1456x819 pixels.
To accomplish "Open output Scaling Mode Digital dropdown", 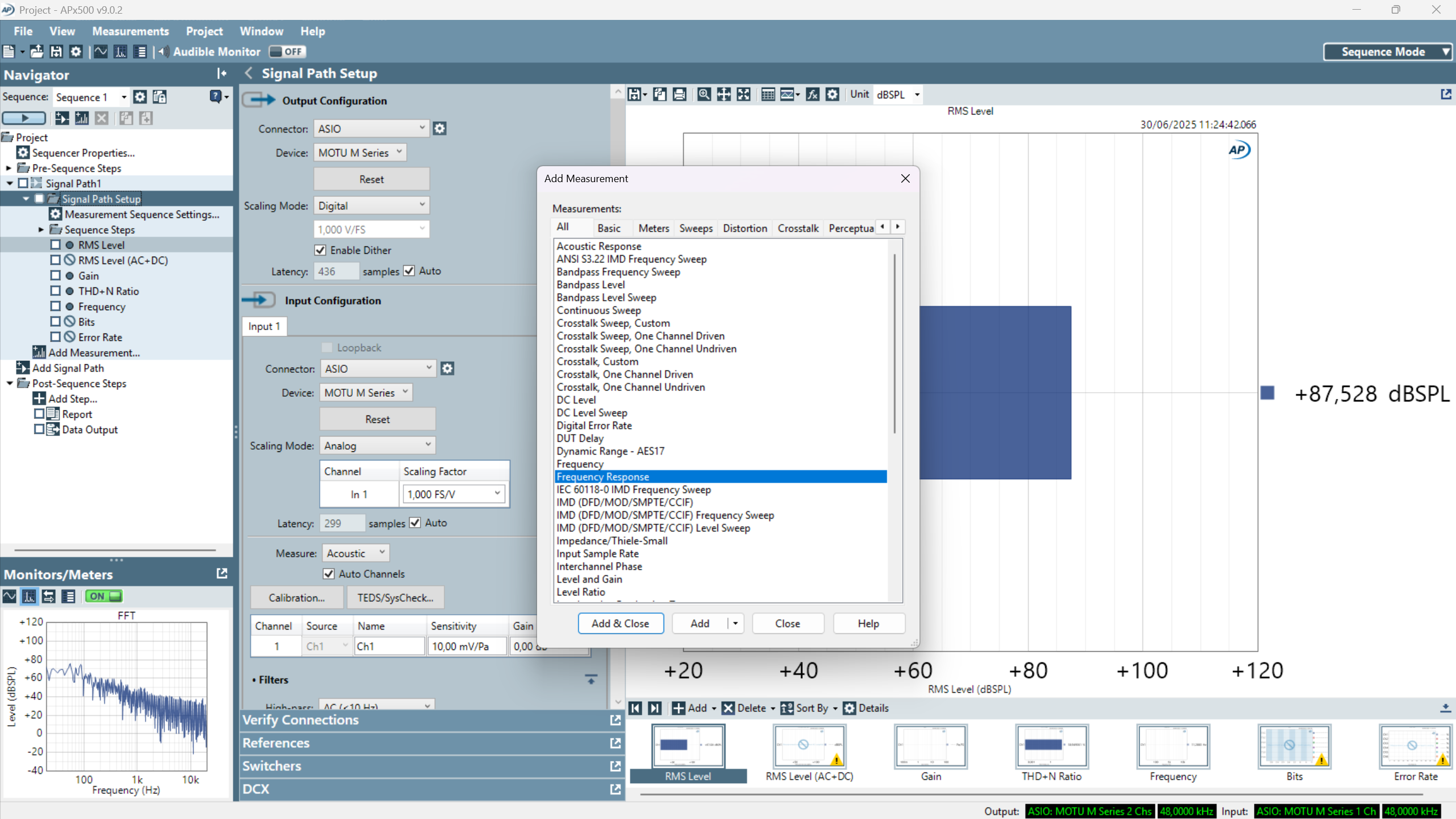I will tap(372, 205).
